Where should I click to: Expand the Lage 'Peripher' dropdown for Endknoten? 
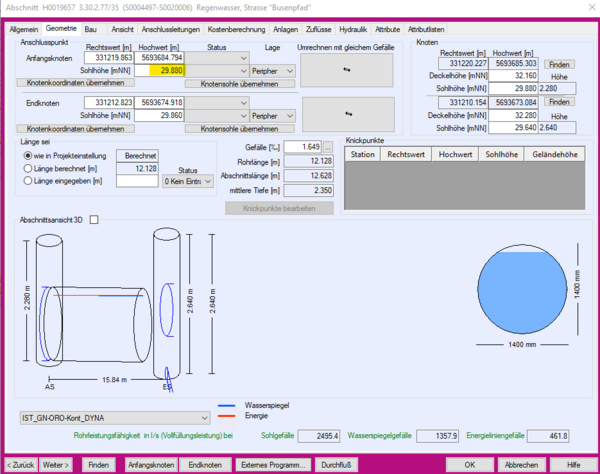click(x=273, y=116)
